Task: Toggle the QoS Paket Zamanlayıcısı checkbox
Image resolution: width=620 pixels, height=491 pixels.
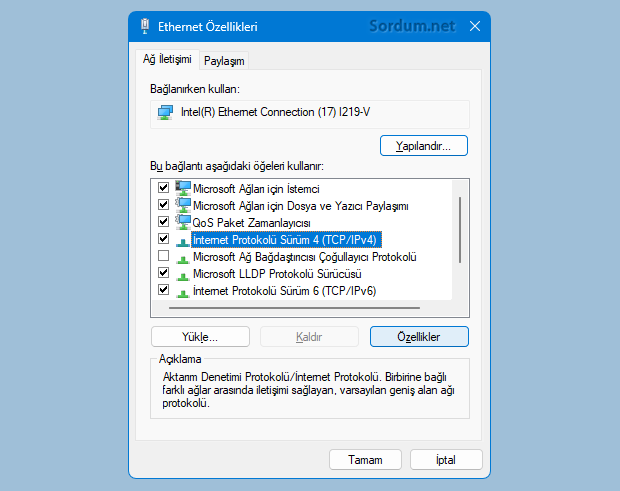Action: point(163,221)
